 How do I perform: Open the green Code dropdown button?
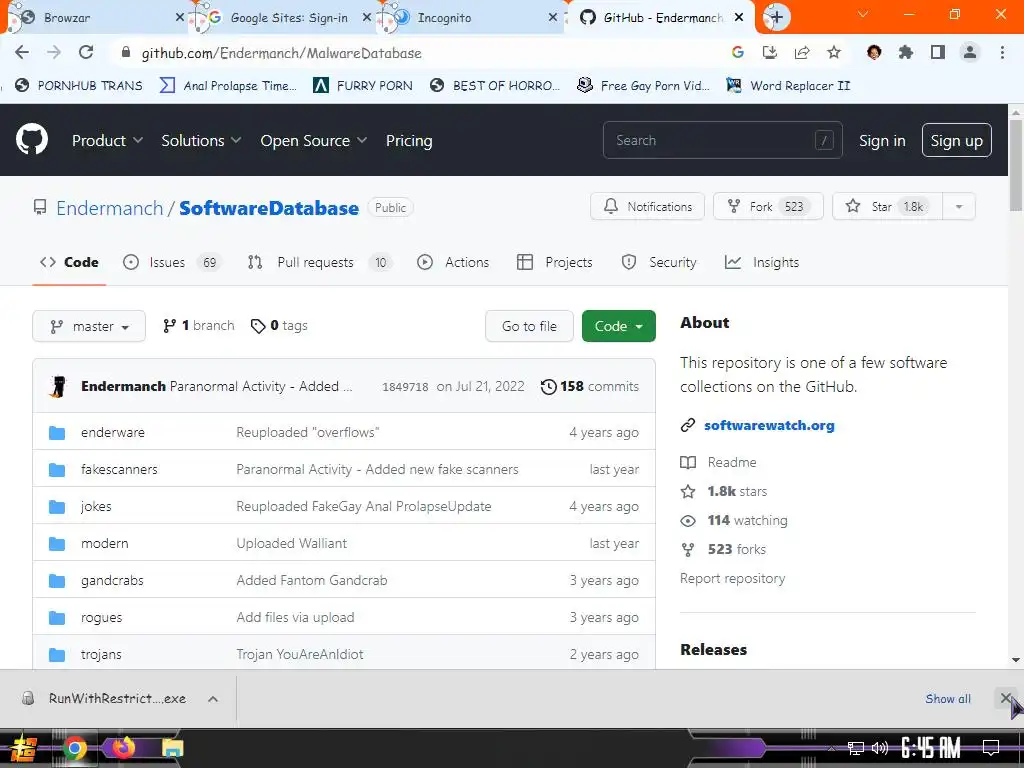click(618, 326)
